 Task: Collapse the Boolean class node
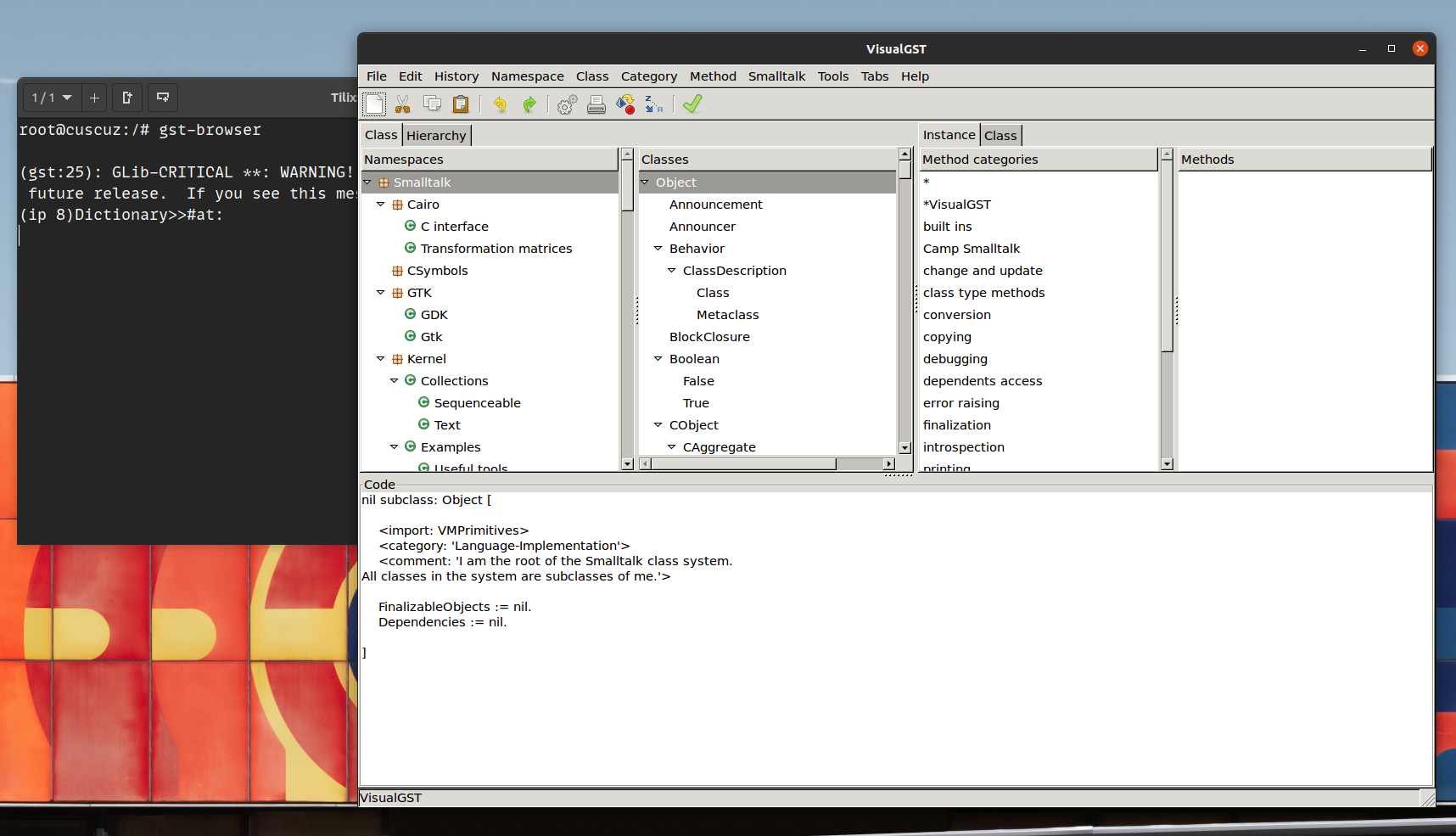[658, 358]
